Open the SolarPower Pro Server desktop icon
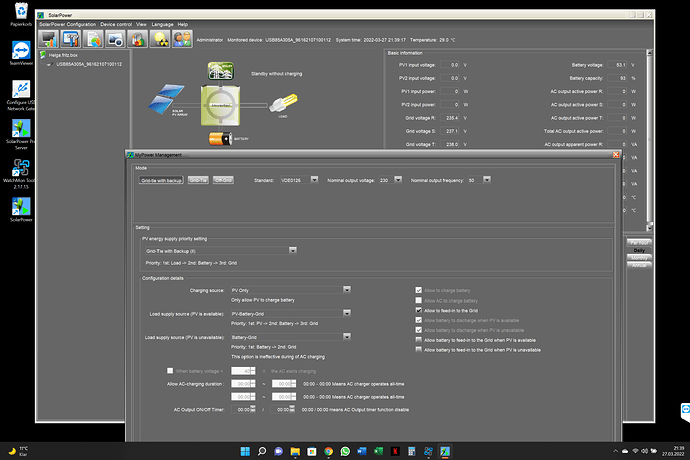 click(x=21, y=134)
